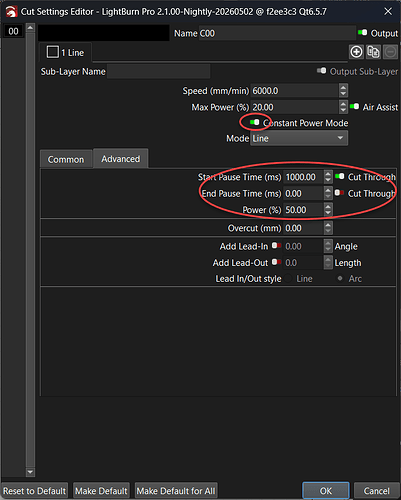This screenshot has height=500, width=401.
Task: Toggle the layer Output switch
Action: [362, 33]
